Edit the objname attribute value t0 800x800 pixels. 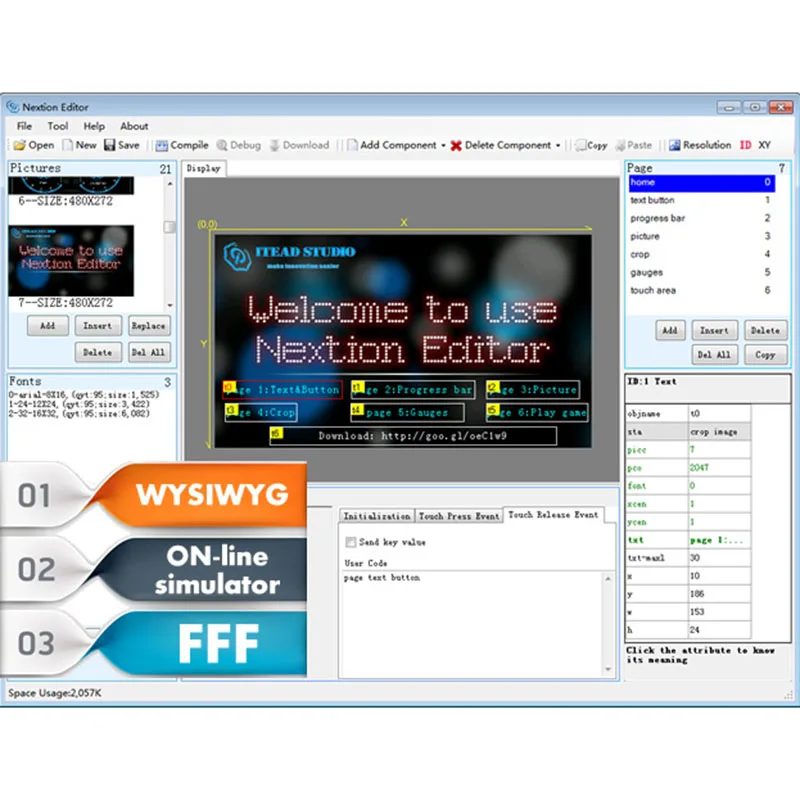719,414
